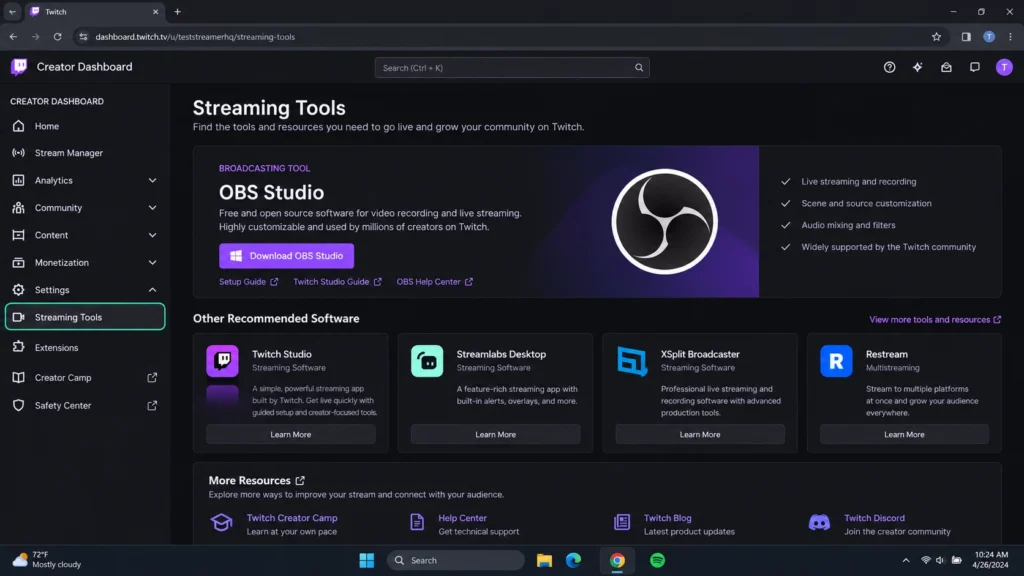
Task: Open the Windows Start menu
Action: click(366, 560)
